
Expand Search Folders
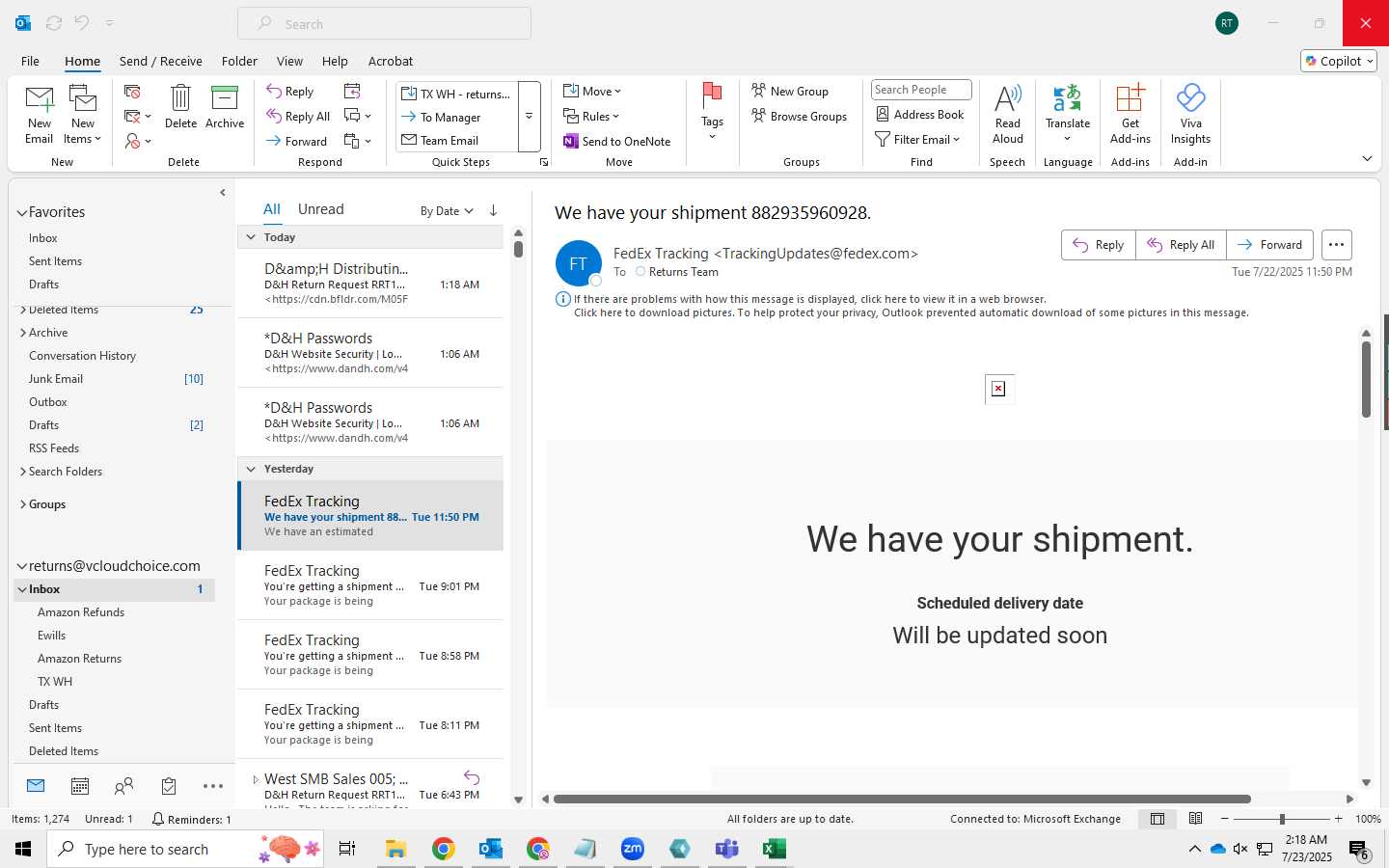point(23,472)
